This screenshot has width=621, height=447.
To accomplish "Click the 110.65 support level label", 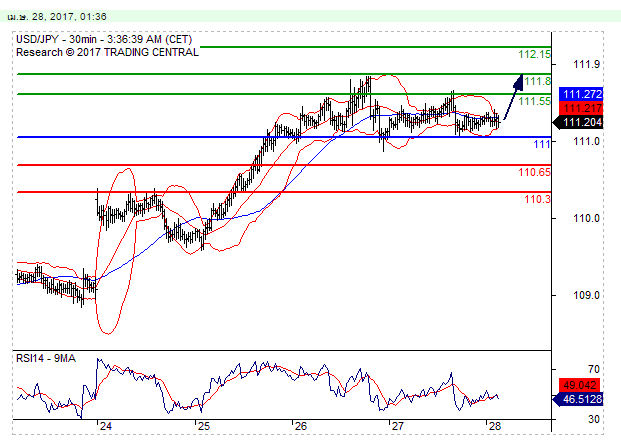I will pos(534,172).
